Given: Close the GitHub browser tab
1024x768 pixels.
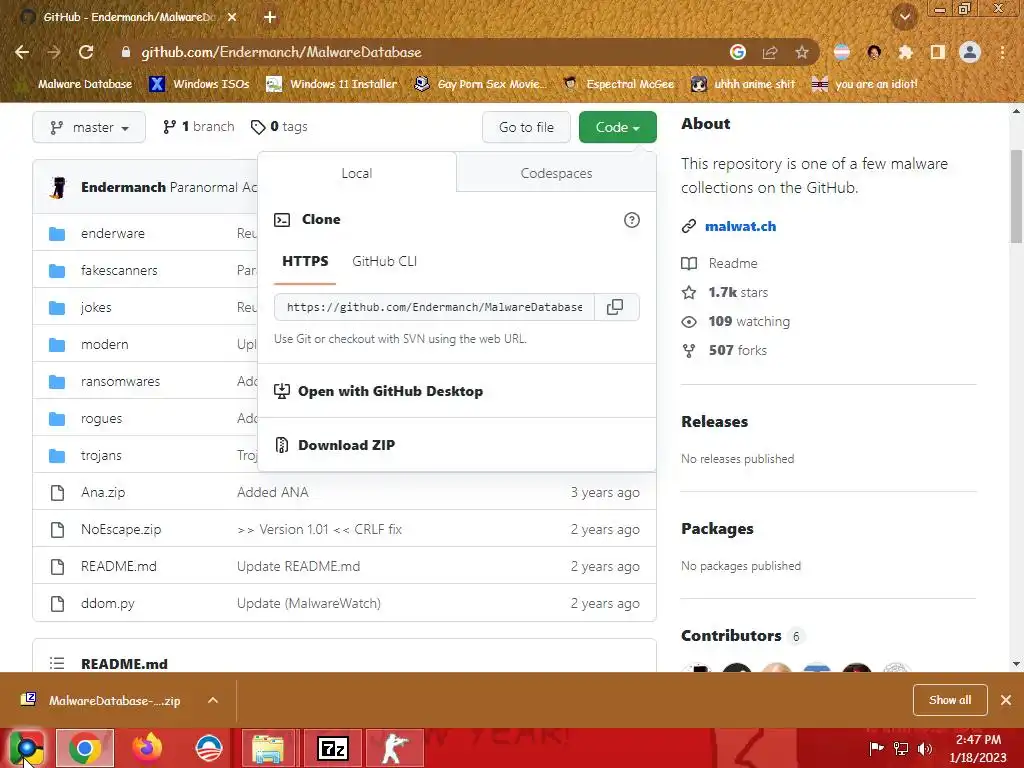Looking at the screenshot, I should pyautogui.click(x=232, y=17).
